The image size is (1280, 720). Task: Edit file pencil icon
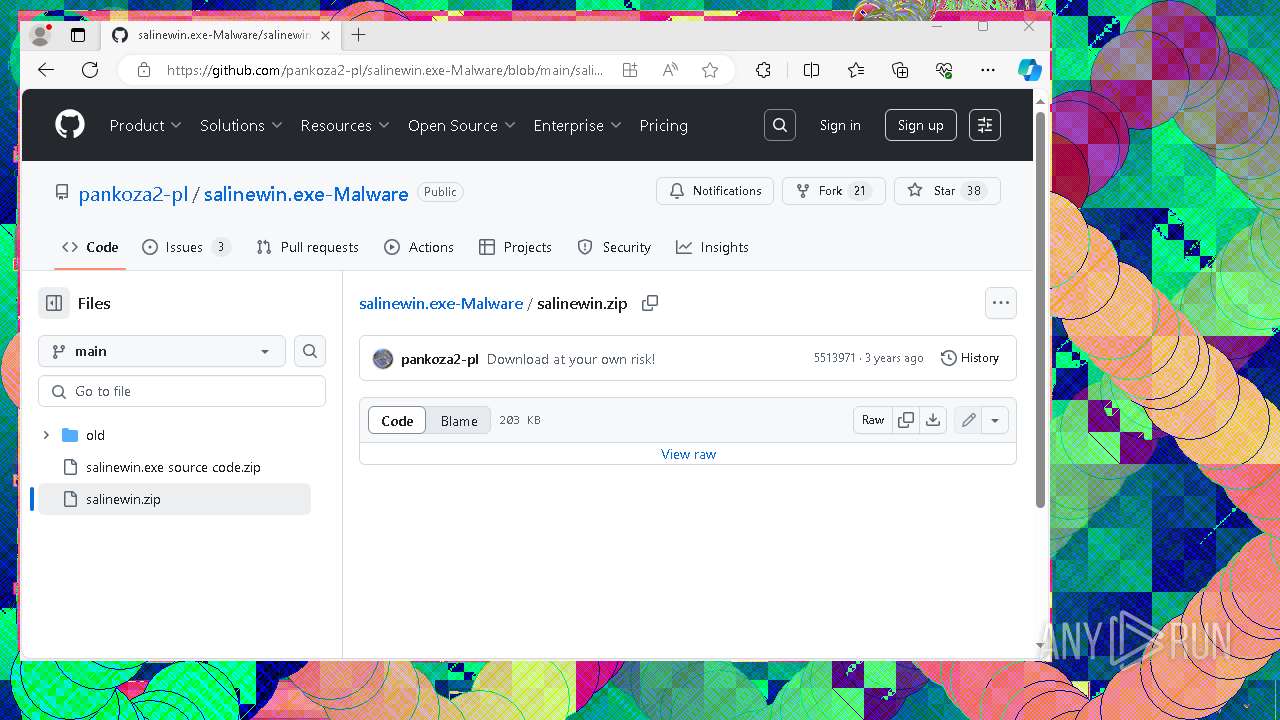968,420
